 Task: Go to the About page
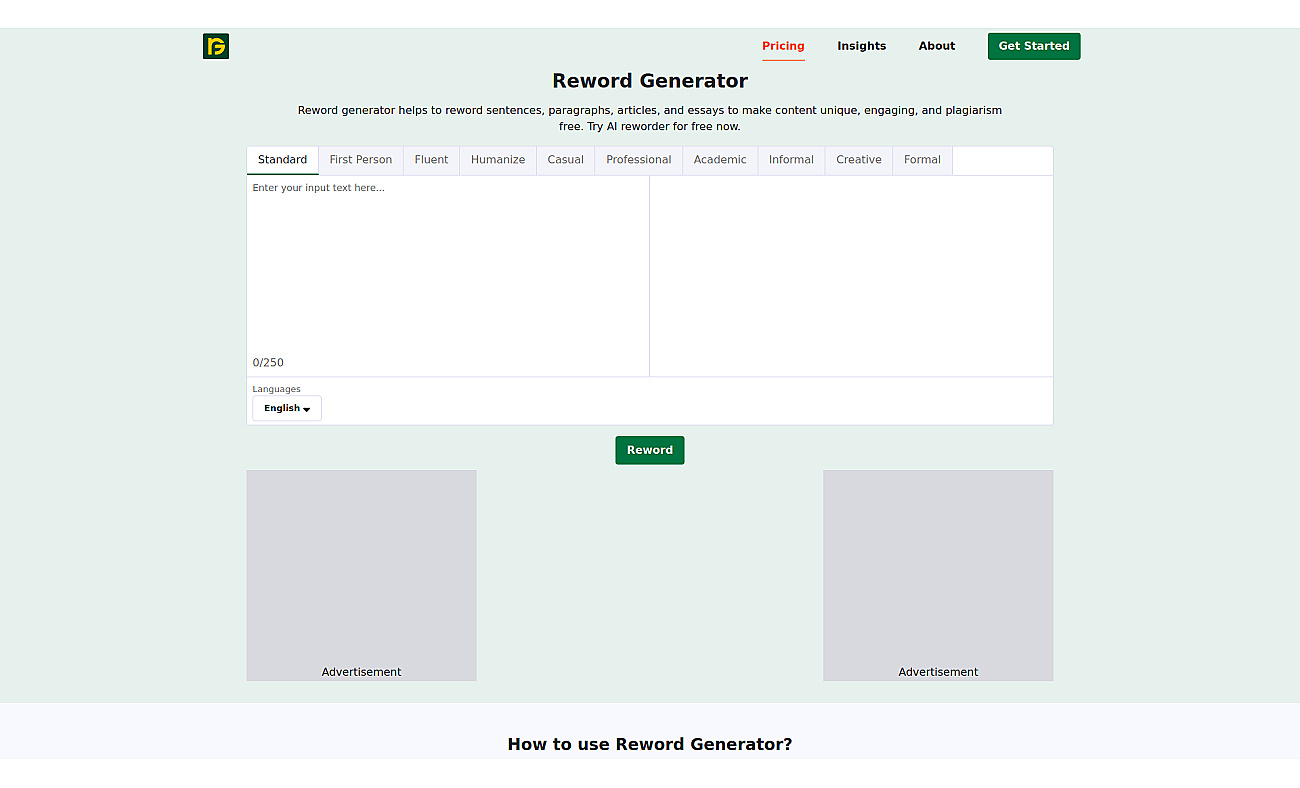click(x=937, y=46)
